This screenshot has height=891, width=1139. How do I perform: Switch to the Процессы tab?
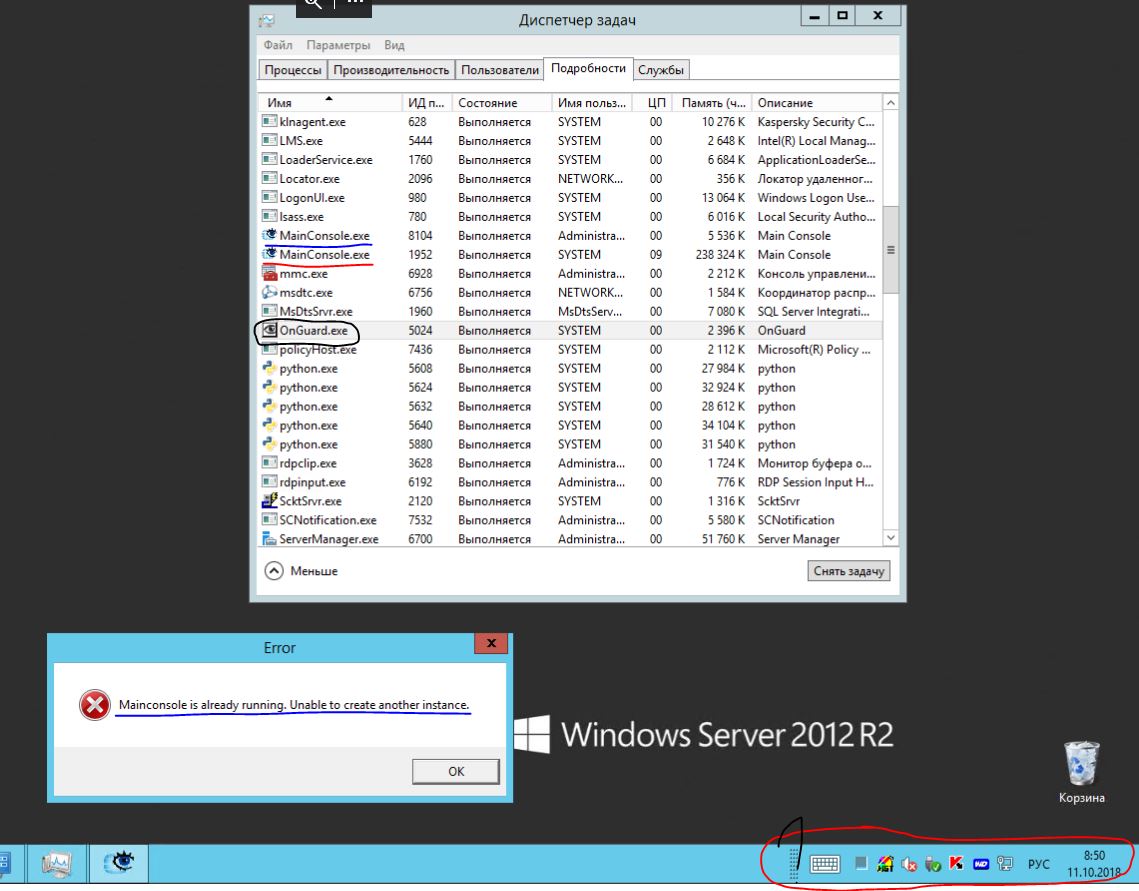pyautogui.click(x=293, y=70)
